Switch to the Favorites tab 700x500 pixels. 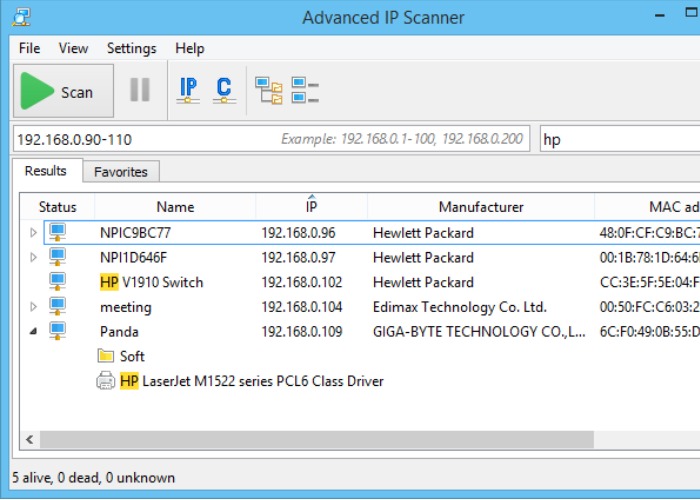pyautogui.click(x=121, y=172)
